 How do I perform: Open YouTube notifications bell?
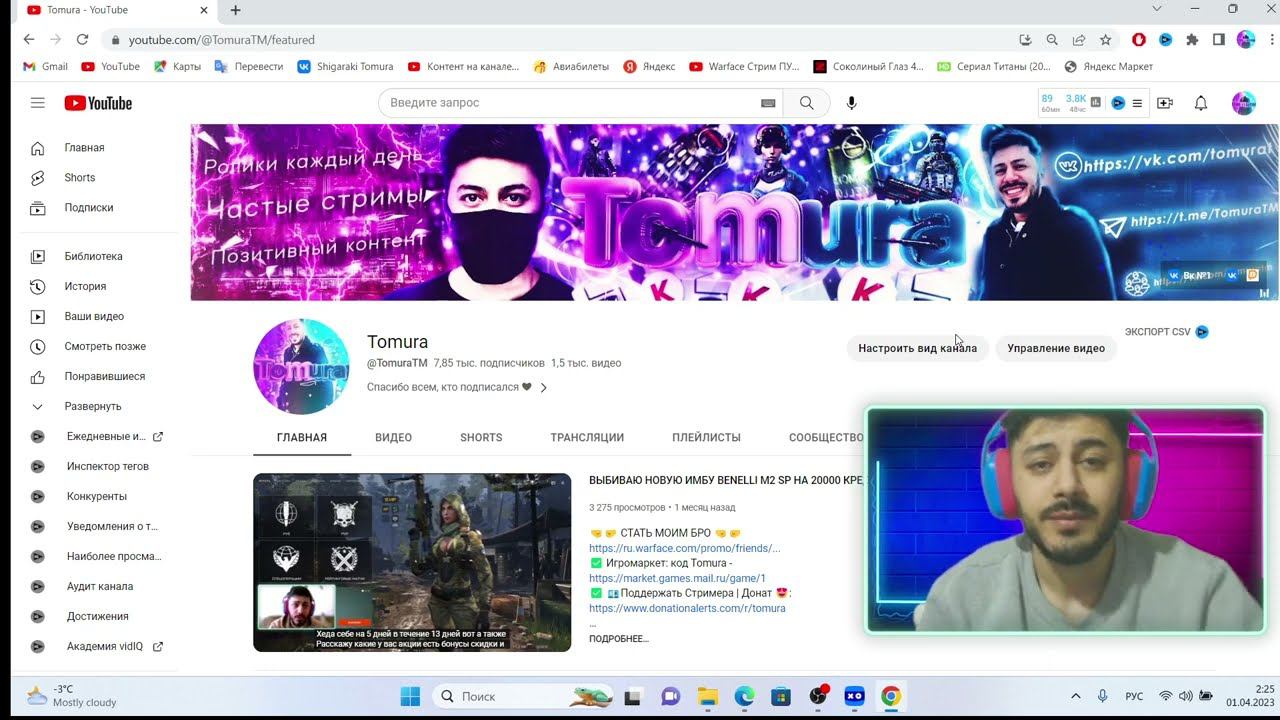(x=1201, y=103)
